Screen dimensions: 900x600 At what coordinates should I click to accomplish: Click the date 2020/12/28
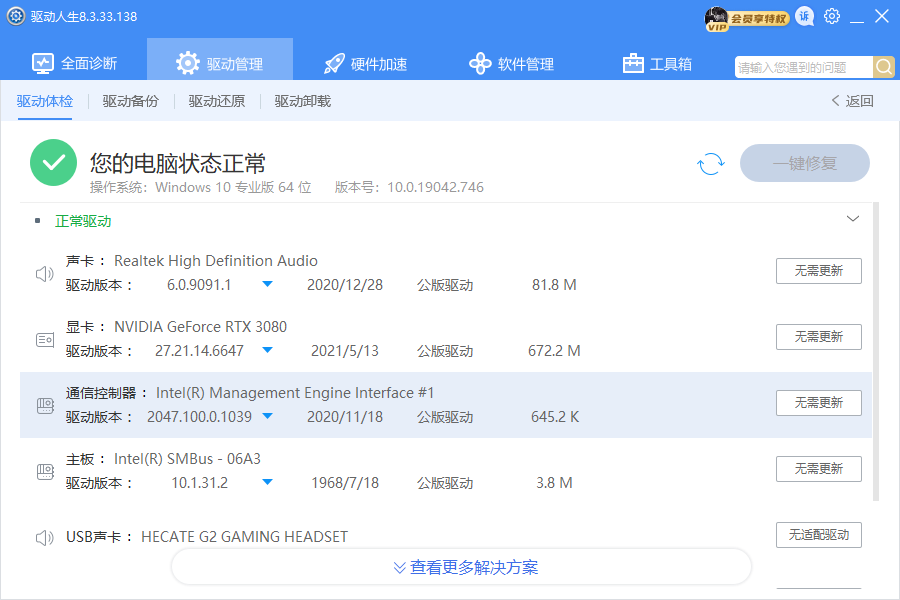[x=345, y=285]
